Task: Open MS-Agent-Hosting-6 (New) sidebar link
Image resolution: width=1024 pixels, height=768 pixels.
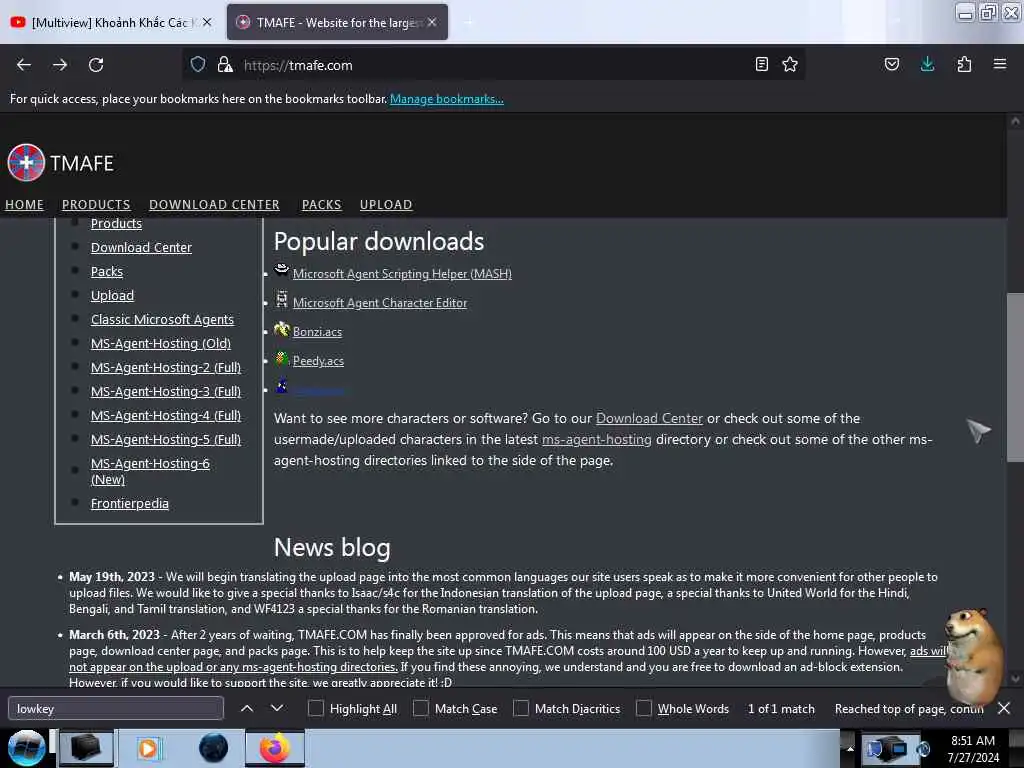Action: [x=150, y=471]
